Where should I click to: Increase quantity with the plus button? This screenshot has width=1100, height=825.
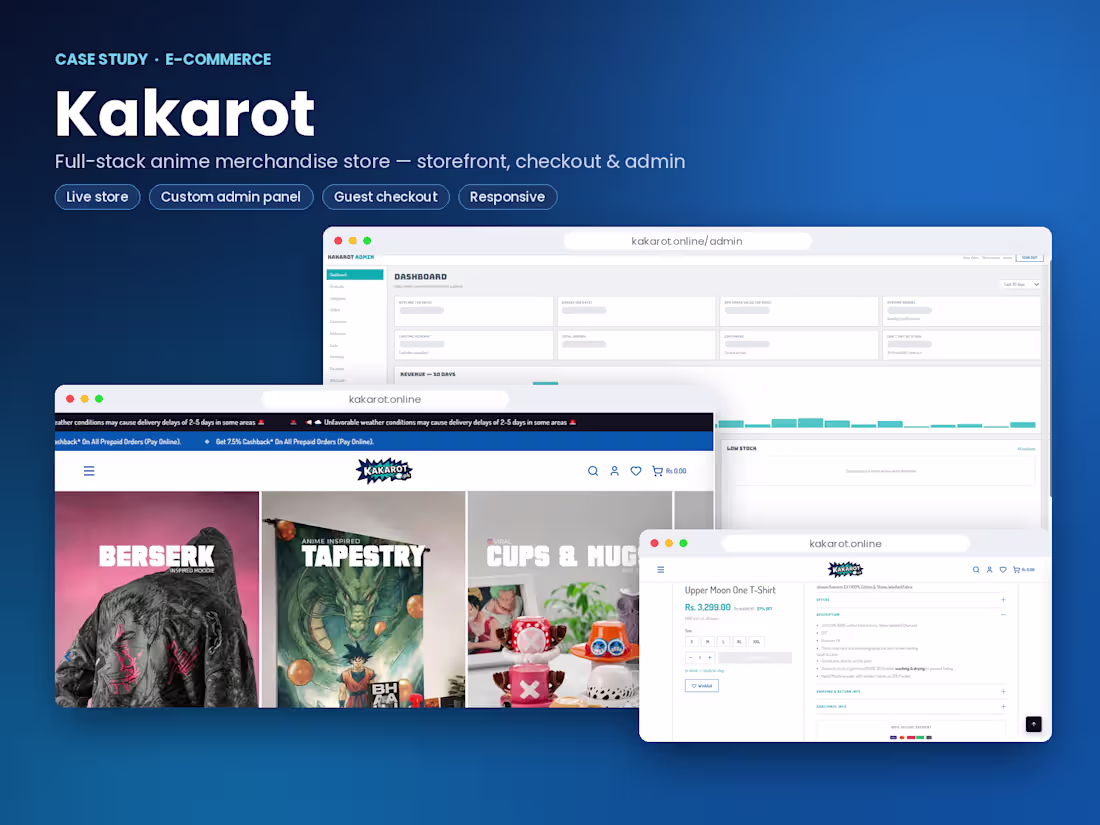[x=710, y=657]
